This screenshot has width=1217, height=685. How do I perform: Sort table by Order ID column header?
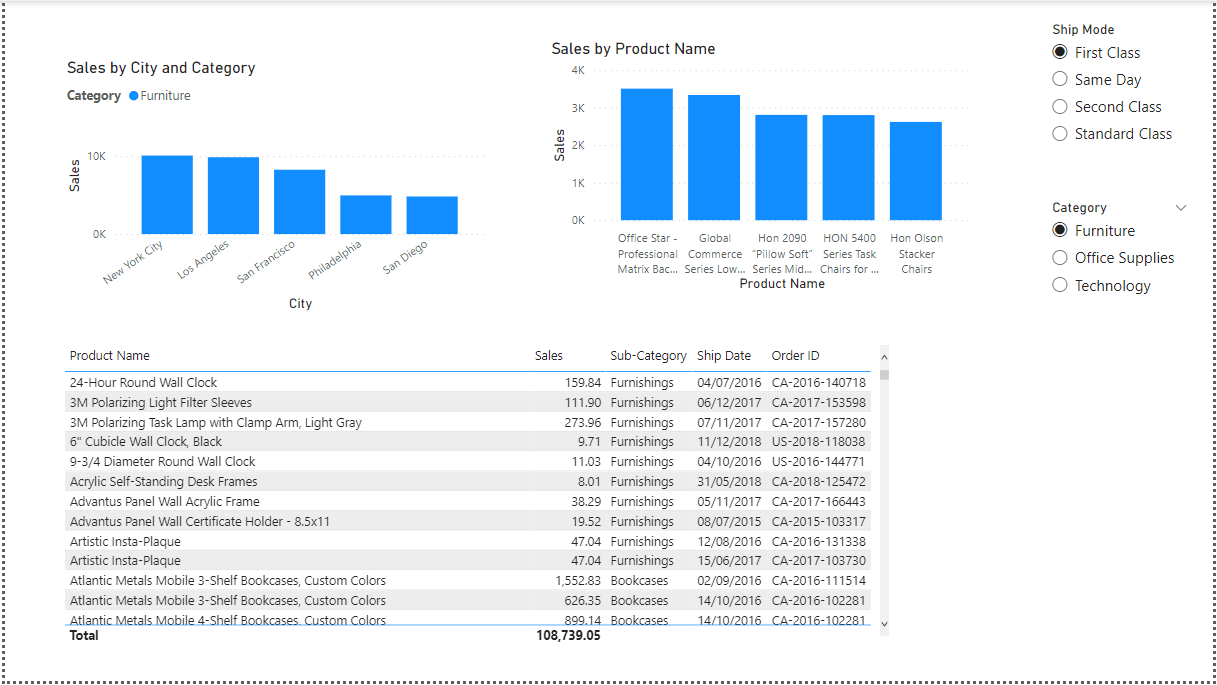point(796,356)
